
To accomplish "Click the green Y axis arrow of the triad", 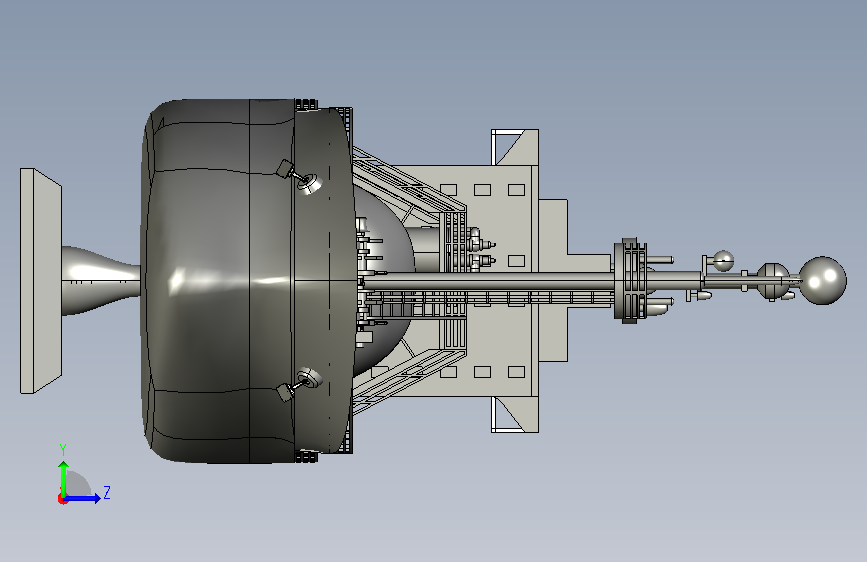I will pos(64,479).
